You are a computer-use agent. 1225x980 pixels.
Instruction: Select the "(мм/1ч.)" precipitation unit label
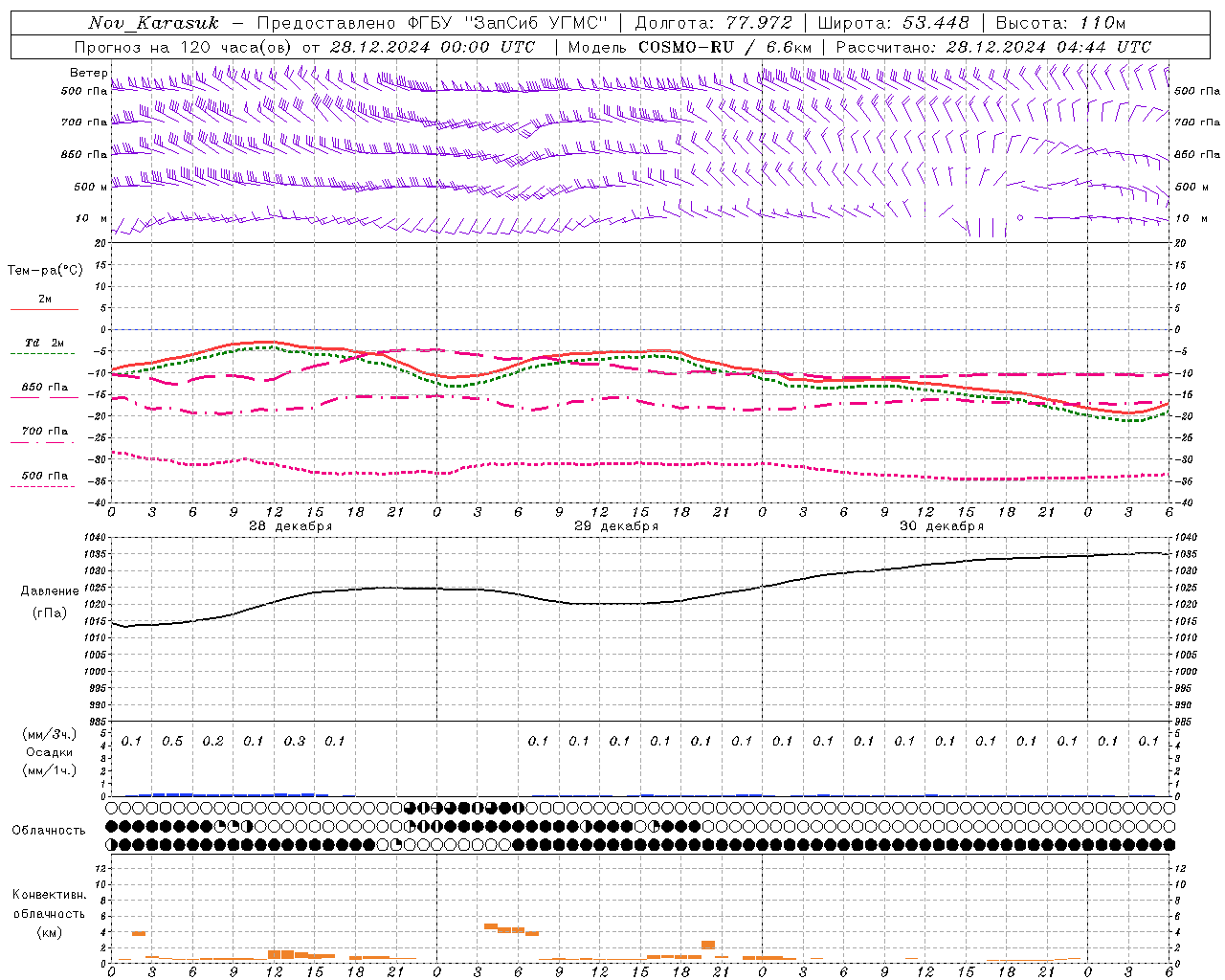coord(50,770)
